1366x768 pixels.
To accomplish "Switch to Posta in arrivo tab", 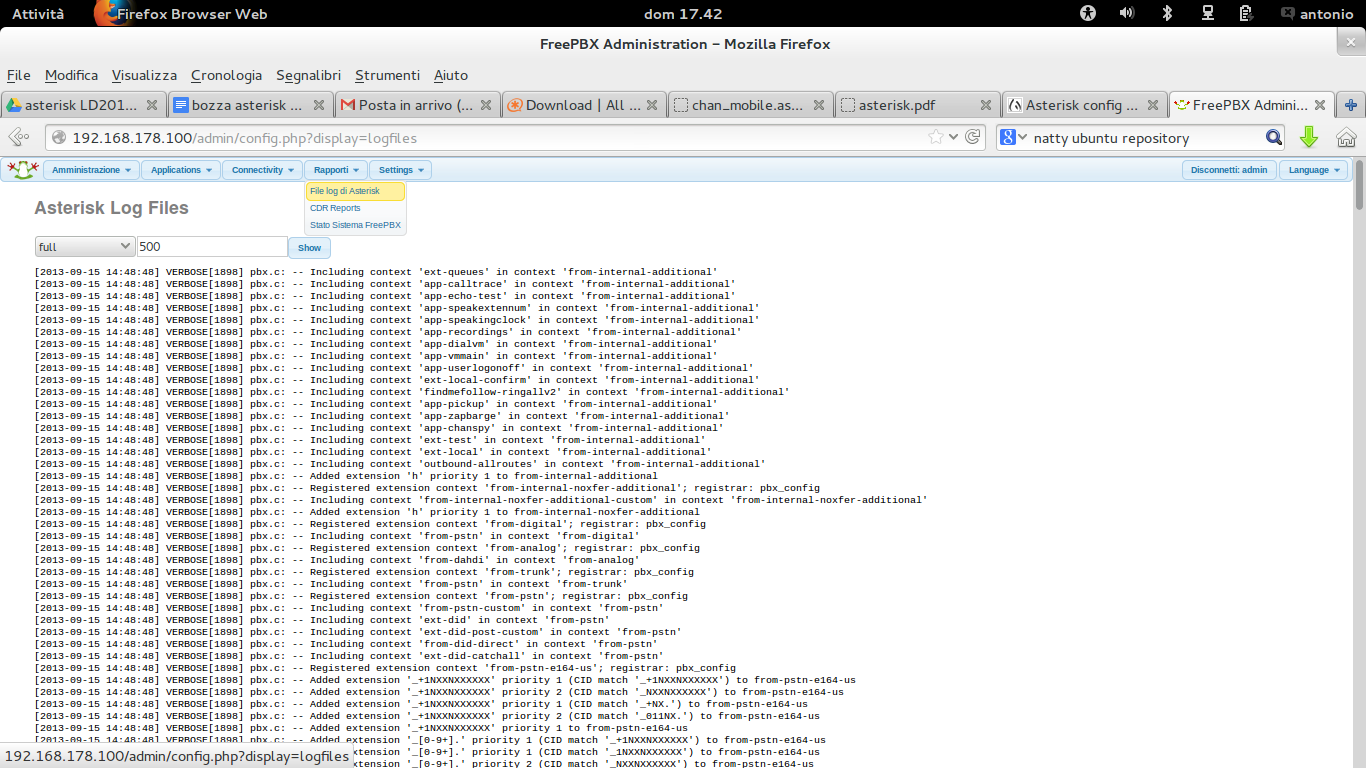I will pyautogui.click(x=418, y=105).
